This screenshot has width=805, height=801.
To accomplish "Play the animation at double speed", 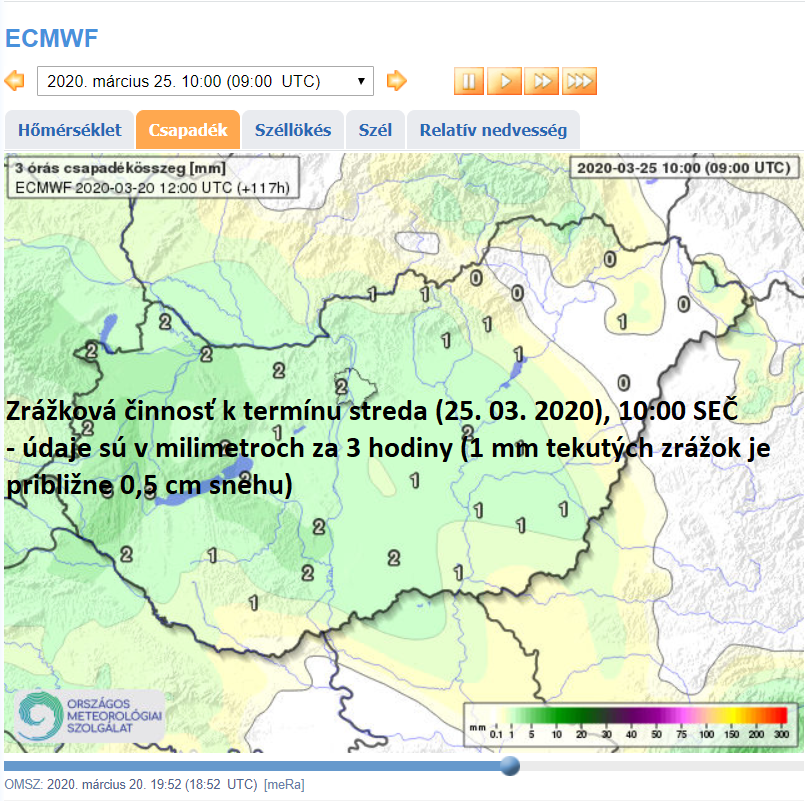I will point(542,81).
